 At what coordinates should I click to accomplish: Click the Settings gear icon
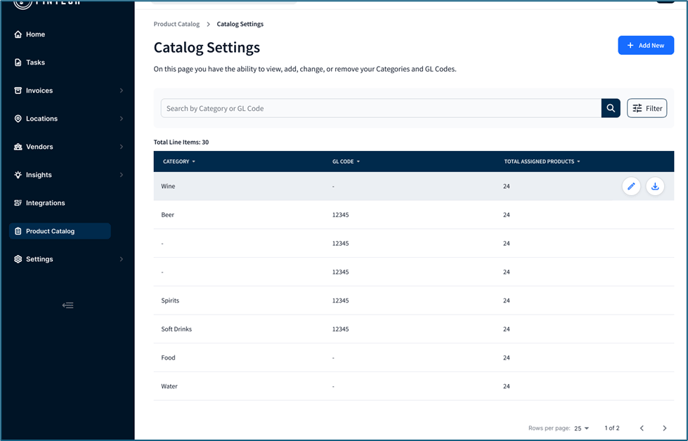[18, 259]
